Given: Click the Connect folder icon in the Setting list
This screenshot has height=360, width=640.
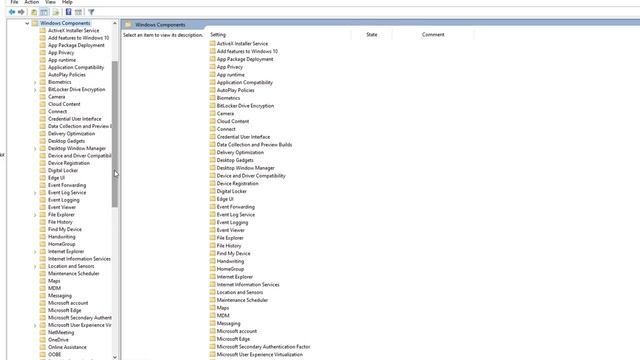Looking at the screenshot, I should [x=212, y=129].
